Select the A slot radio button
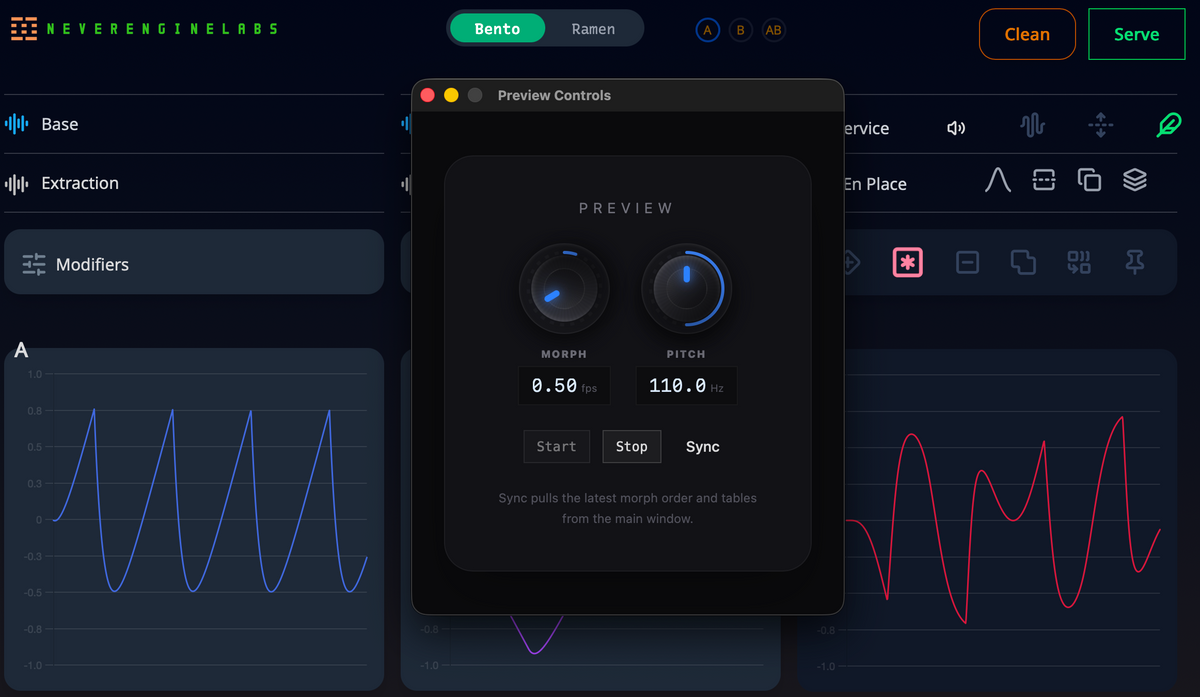The width and height of the screenshot is (1200, 697). [x=707, y=30]
